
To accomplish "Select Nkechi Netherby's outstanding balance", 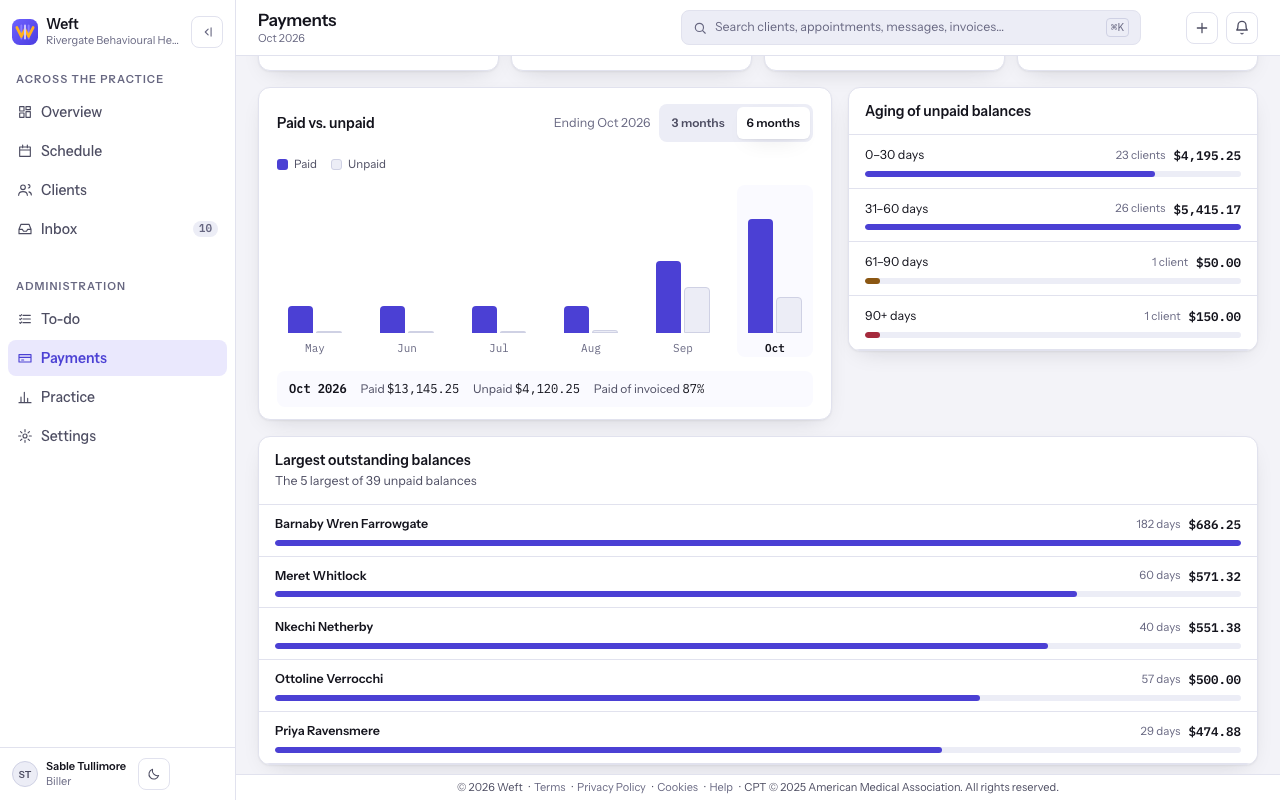I will point(758,634).
